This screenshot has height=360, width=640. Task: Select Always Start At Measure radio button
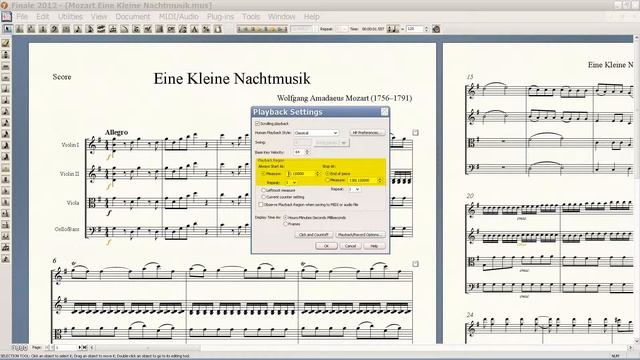coord(263,173)
